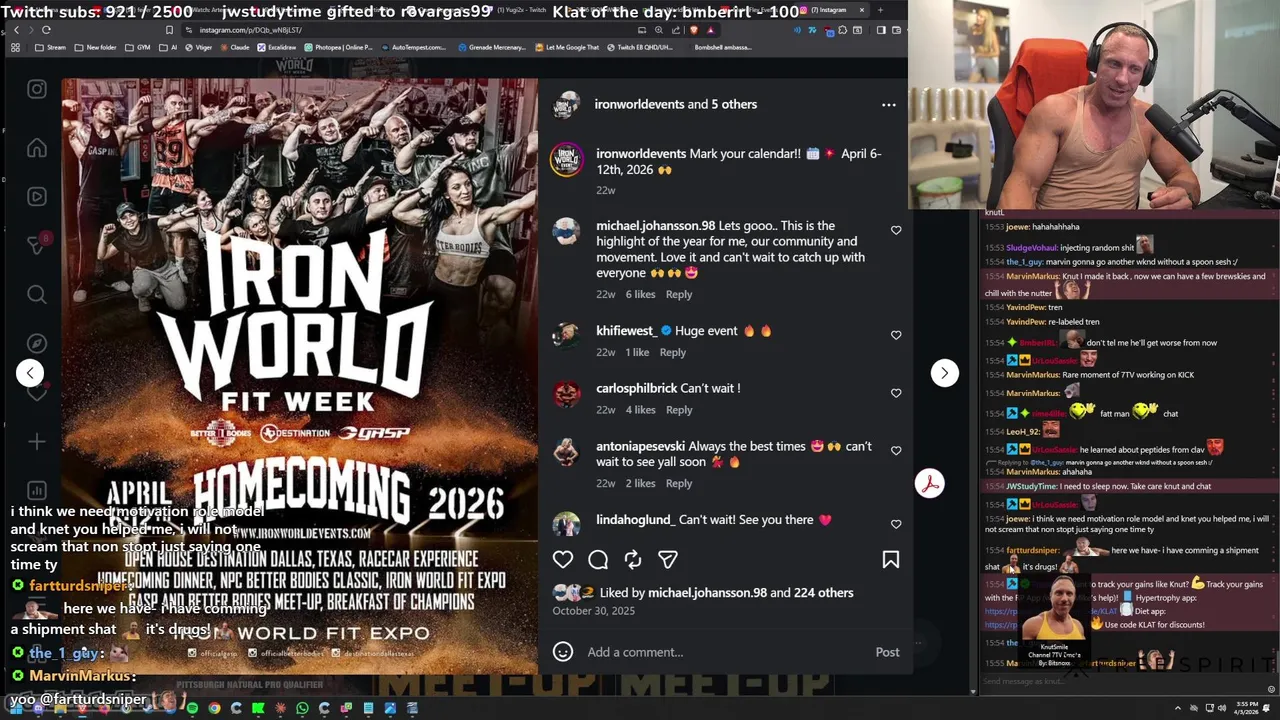
Task: Click the Iron World Fit Week post image
Action: [299, 375]
